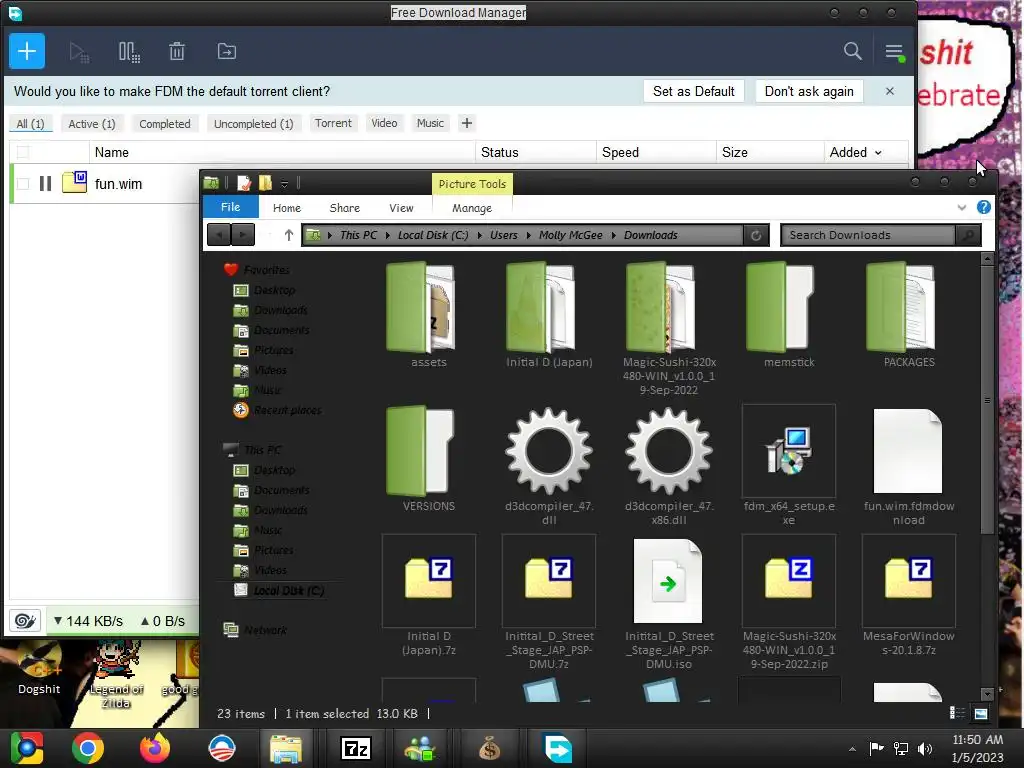Select the All (1) filter tab

pyautogui.click(x=30, y=123)
